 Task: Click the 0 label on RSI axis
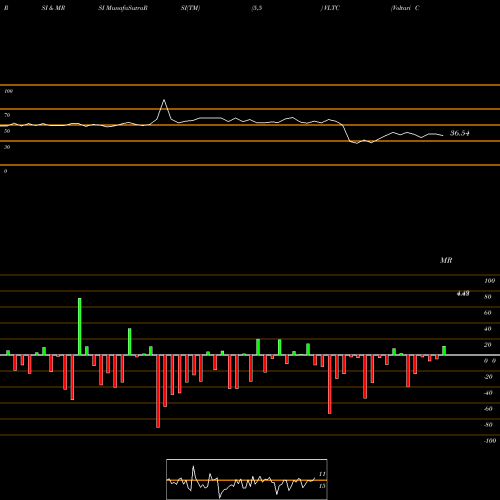pyautogui.click(x=5, y=171)
